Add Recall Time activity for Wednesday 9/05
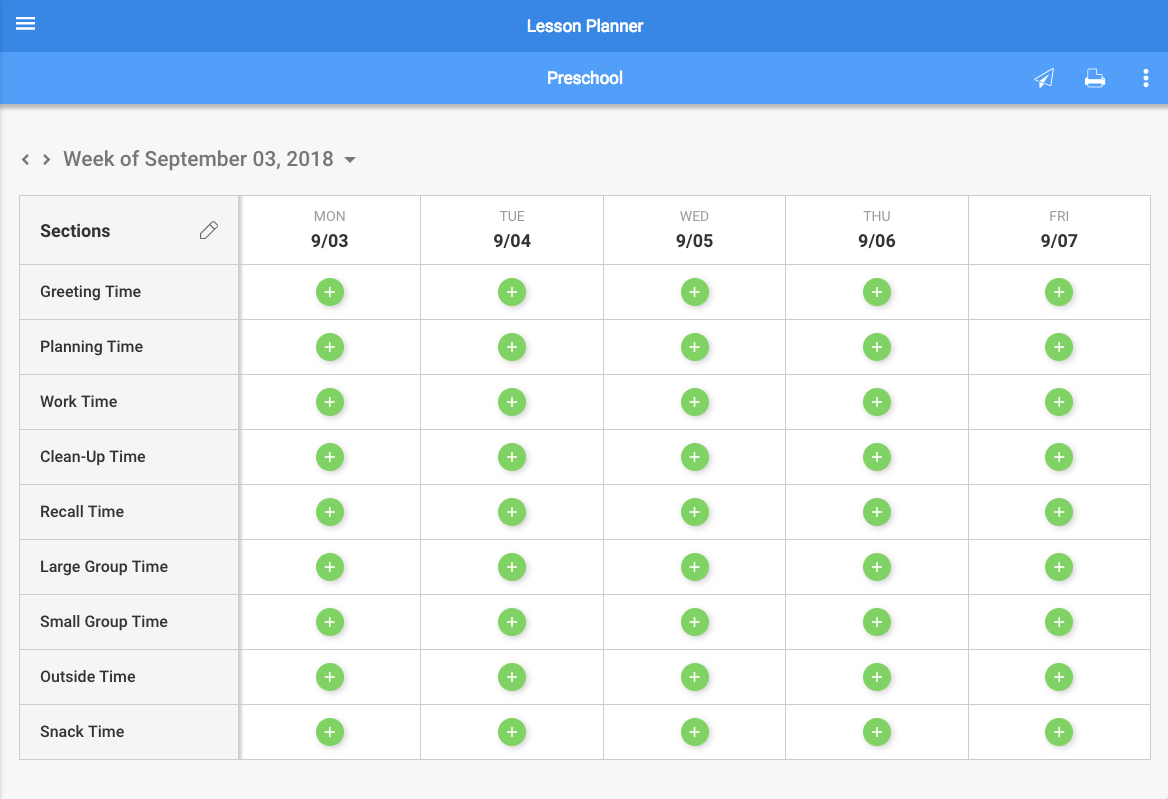This screenshot has height=799, width=1168. pos(694,512)
